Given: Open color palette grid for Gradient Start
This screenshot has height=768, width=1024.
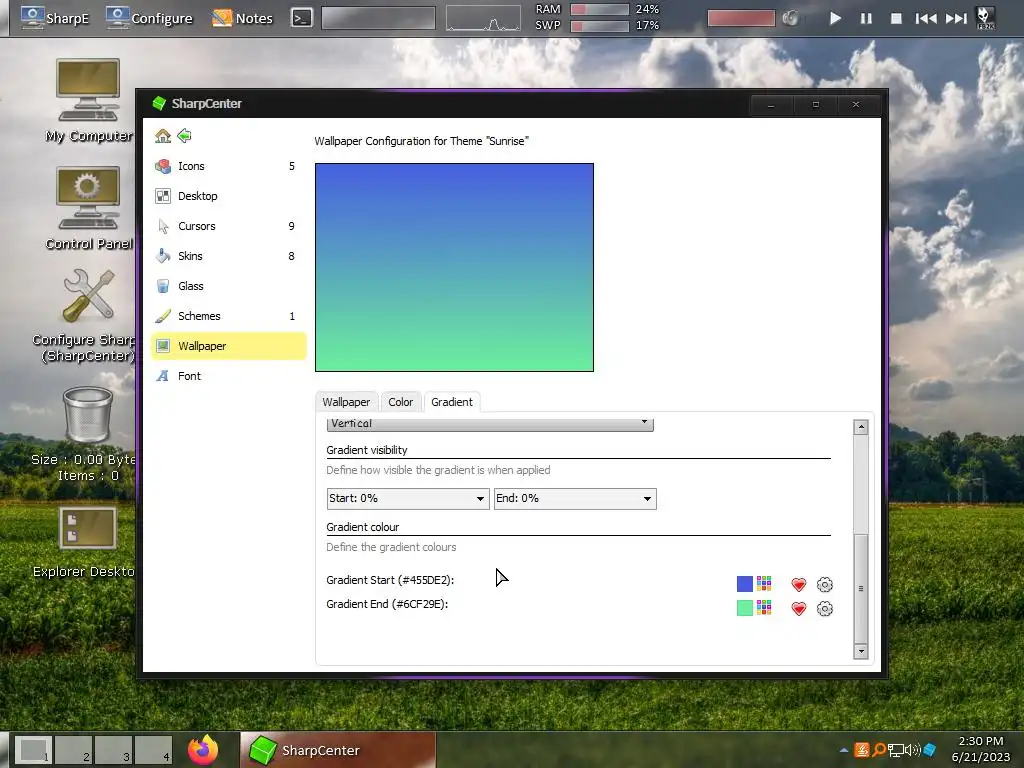Looking at the screenshot, I should 764,583.
